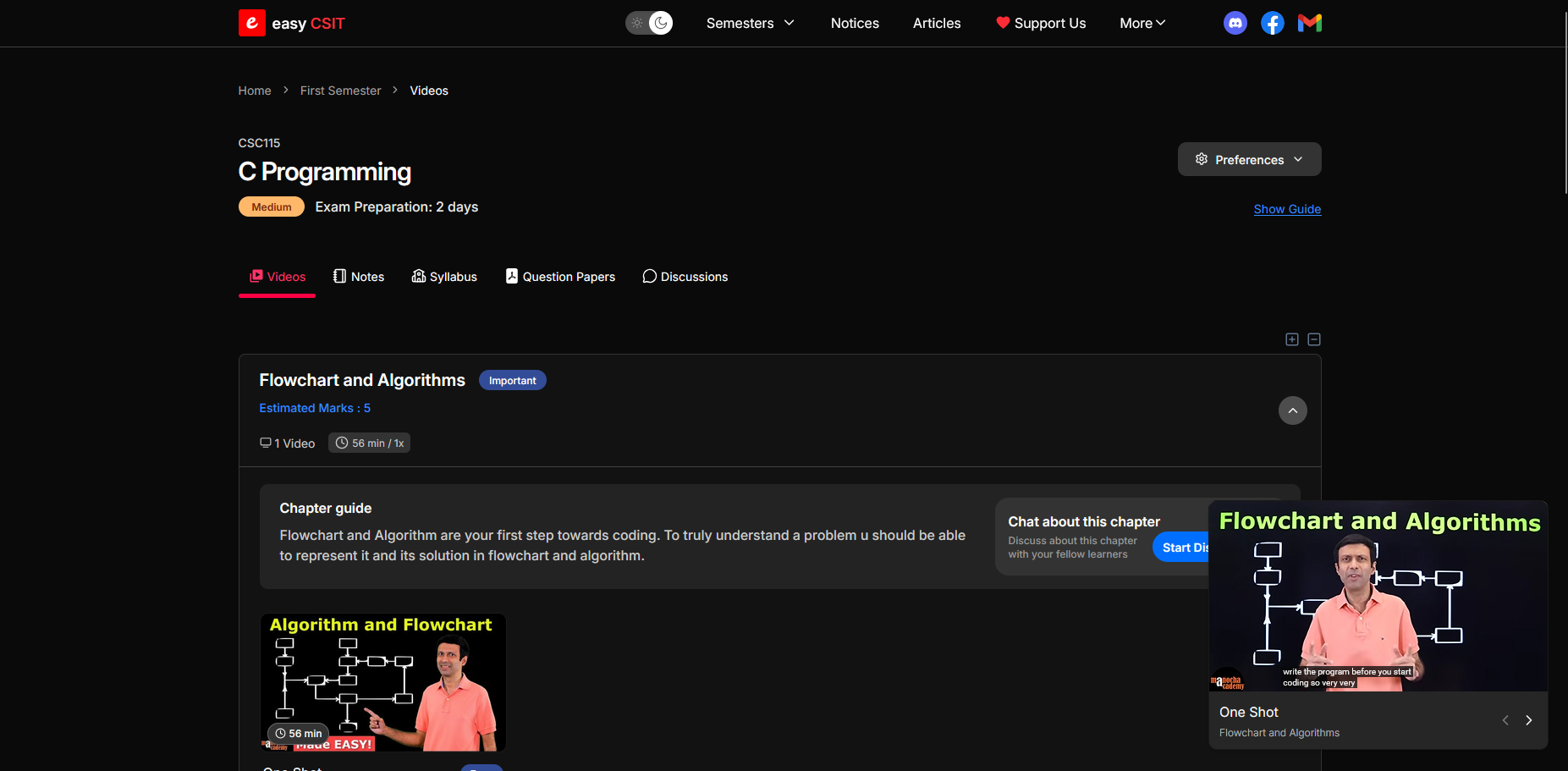
Task: Collapse the Flowchart and Algorithms chapter
Action: point(1293,410)
